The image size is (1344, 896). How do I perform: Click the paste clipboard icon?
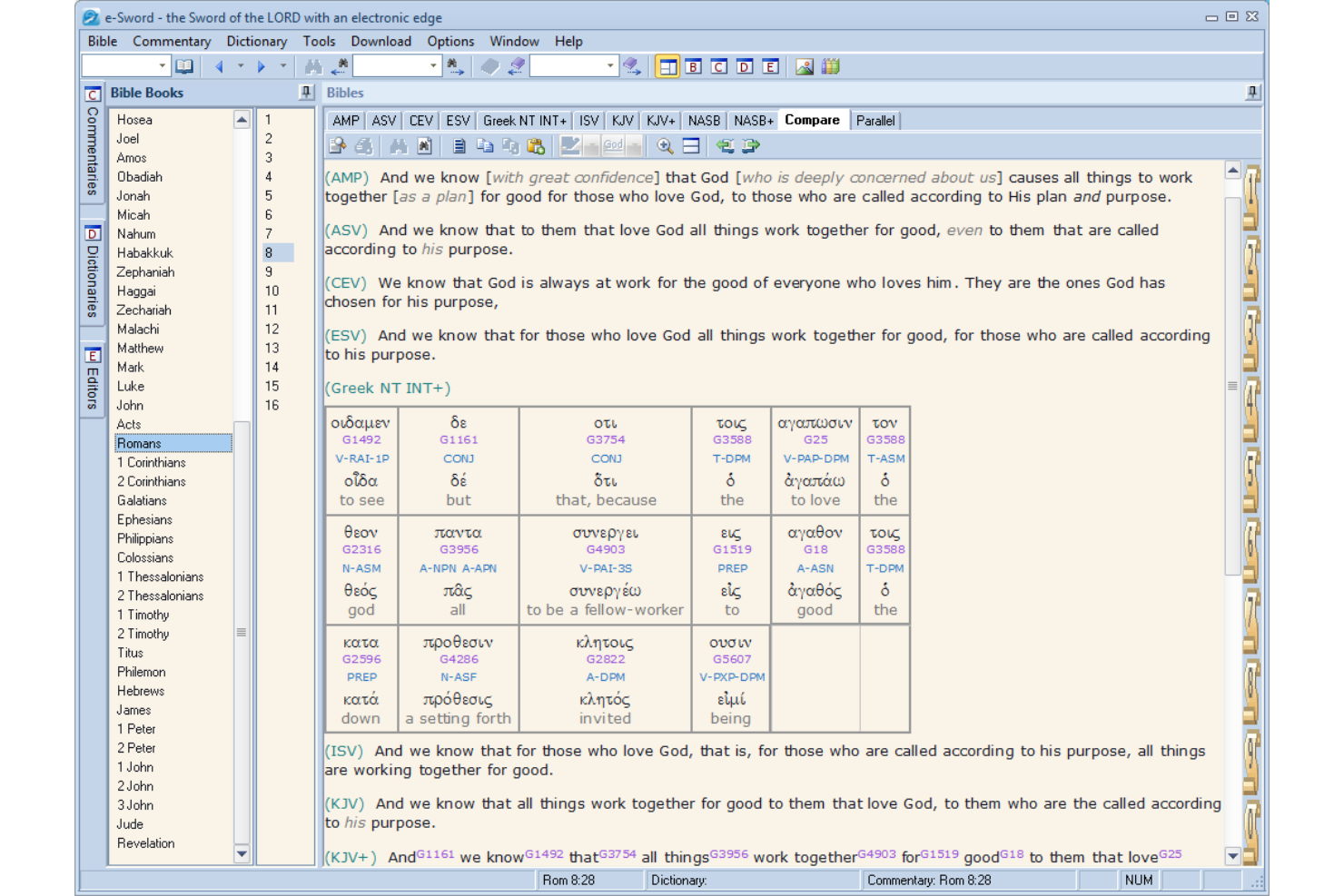tap(536, 145)
